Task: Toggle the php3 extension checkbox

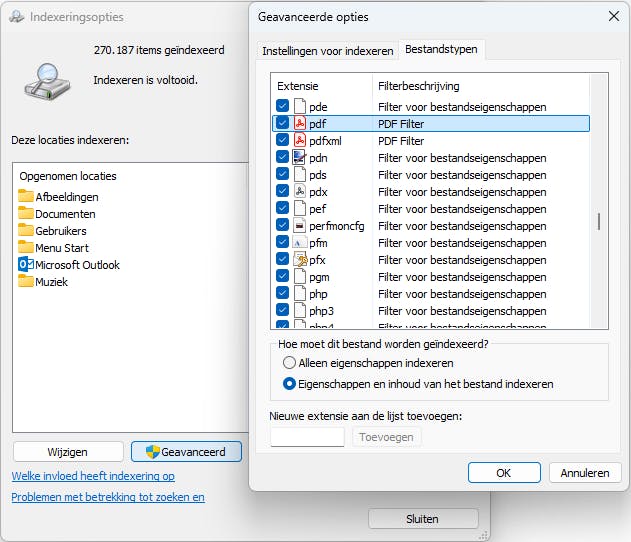Action: click(x=283, y=310)
